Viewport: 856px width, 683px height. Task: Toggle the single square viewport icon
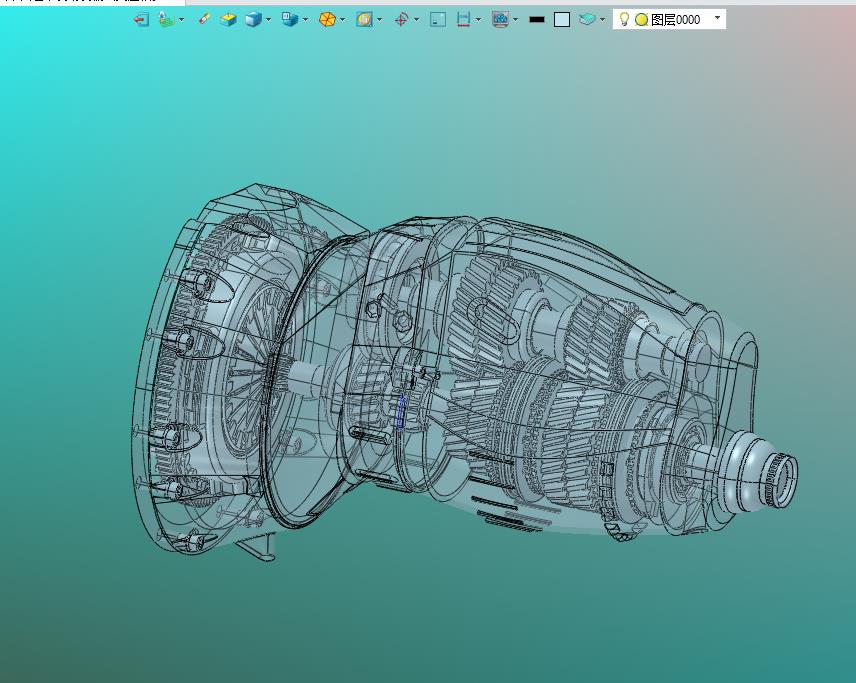(438, 19)
